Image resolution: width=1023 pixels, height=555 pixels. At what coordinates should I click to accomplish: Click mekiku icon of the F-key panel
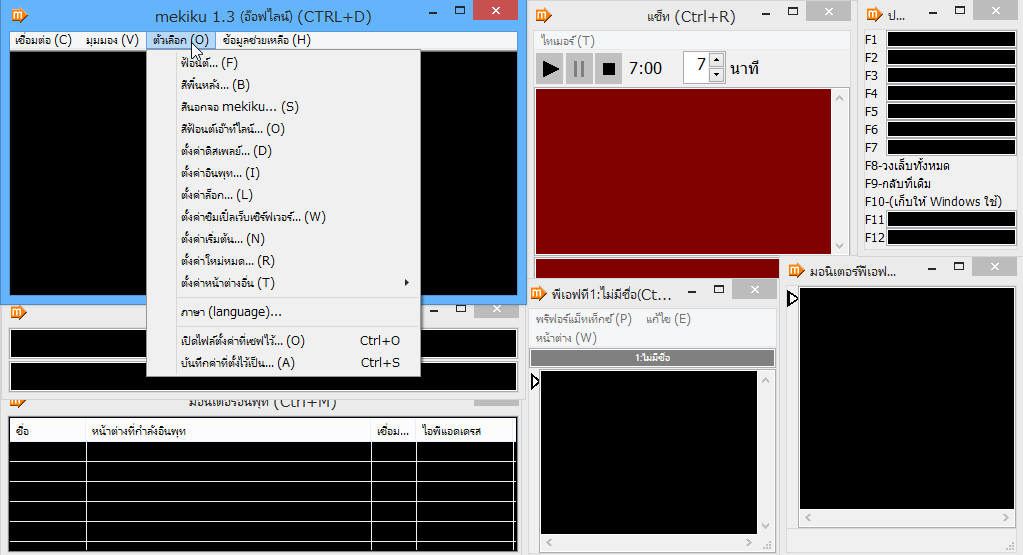(873, 15)
